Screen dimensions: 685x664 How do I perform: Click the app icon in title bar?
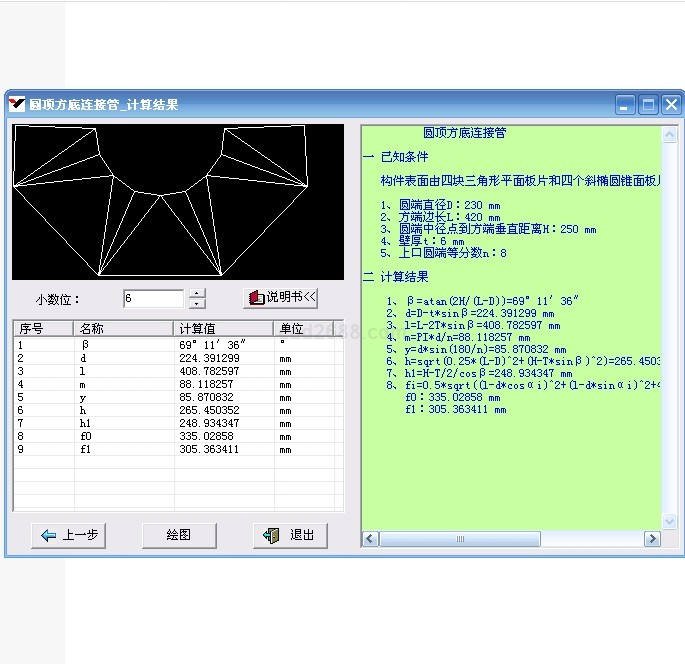point(17,104)
